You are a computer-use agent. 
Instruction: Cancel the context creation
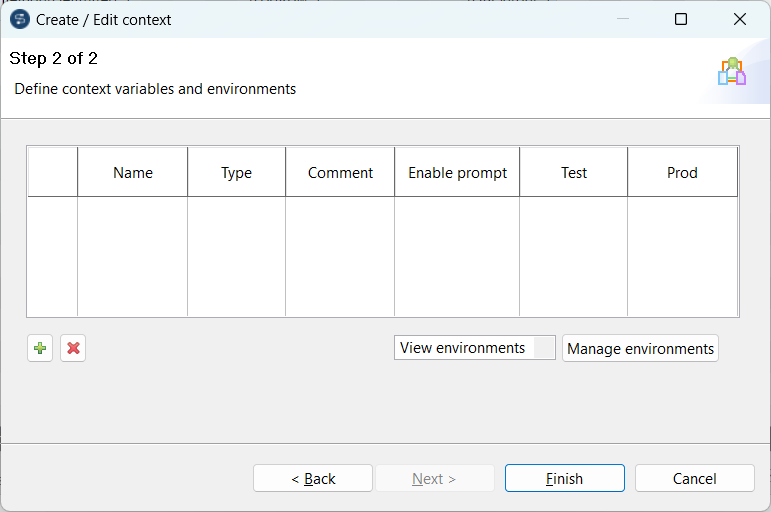point(694,478)
